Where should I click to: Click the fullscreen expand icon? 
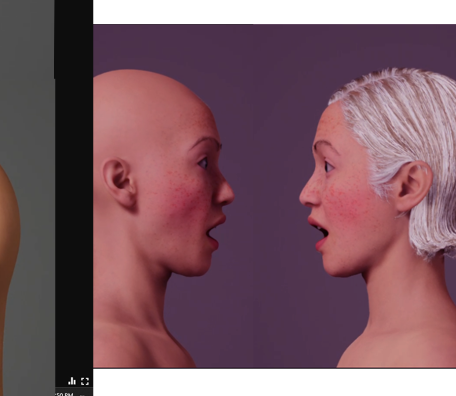click(85, 381)
